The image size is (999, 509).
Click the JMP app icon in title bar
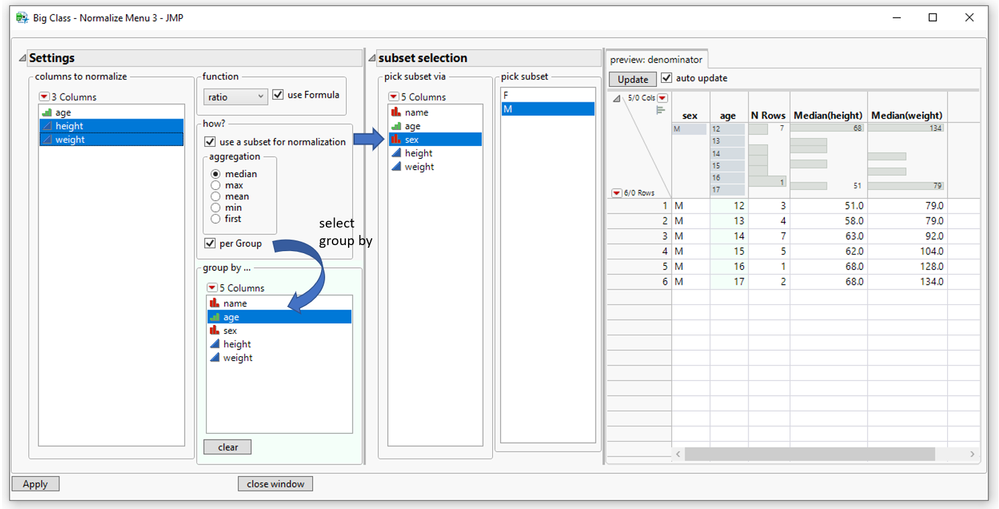coord(22,18)
